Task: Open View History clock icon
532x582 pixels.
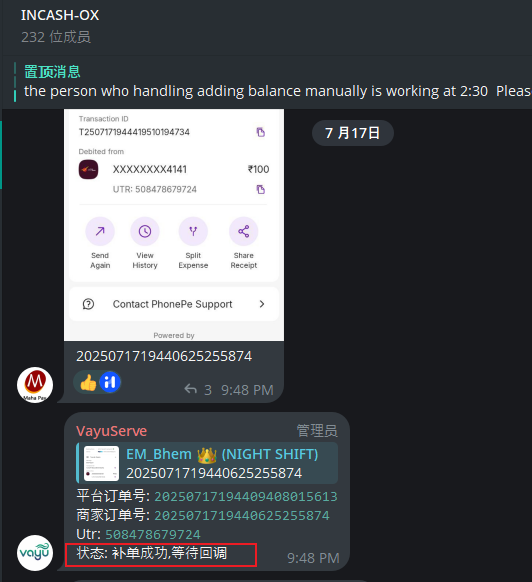Action: tap(145, 232)
